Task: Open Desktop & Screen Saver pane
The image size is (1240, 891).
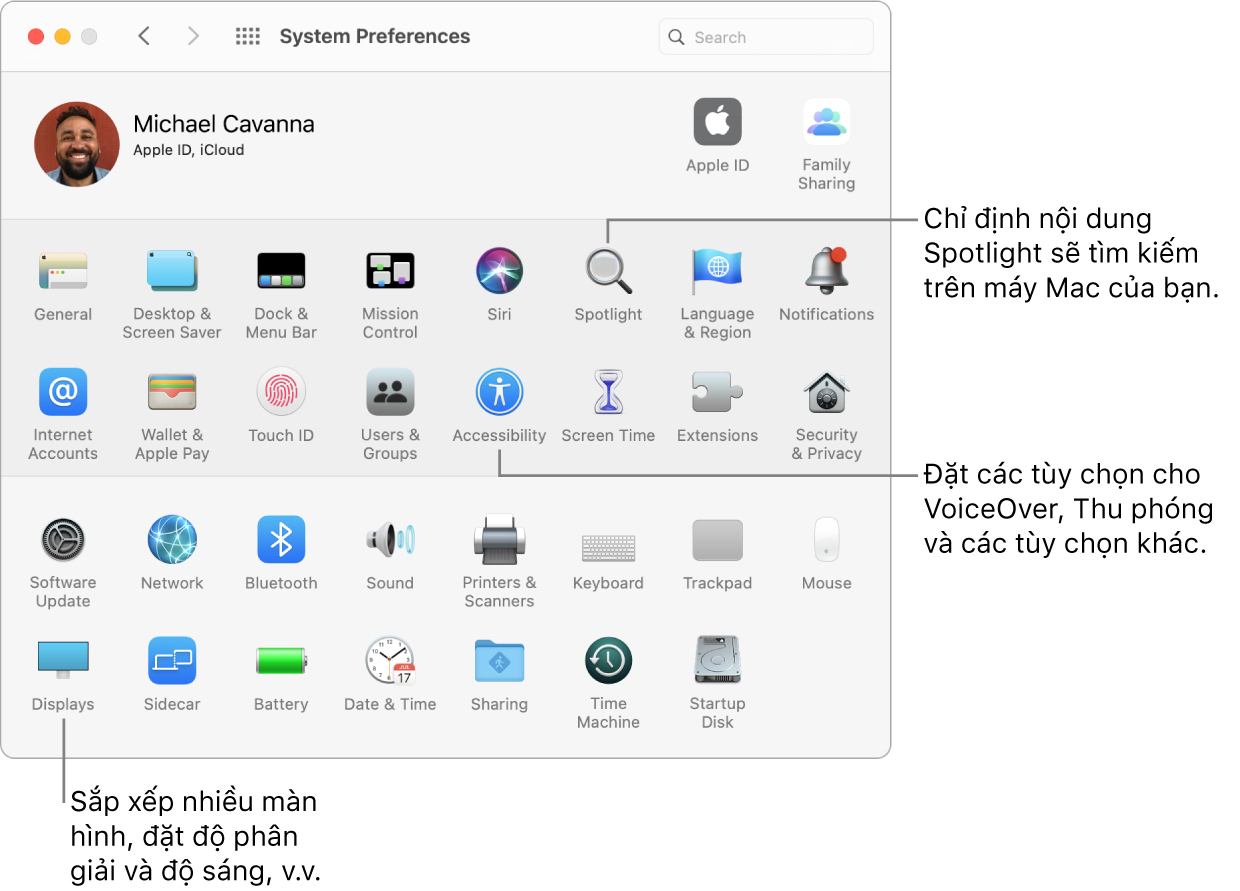Action: point(172,271)
